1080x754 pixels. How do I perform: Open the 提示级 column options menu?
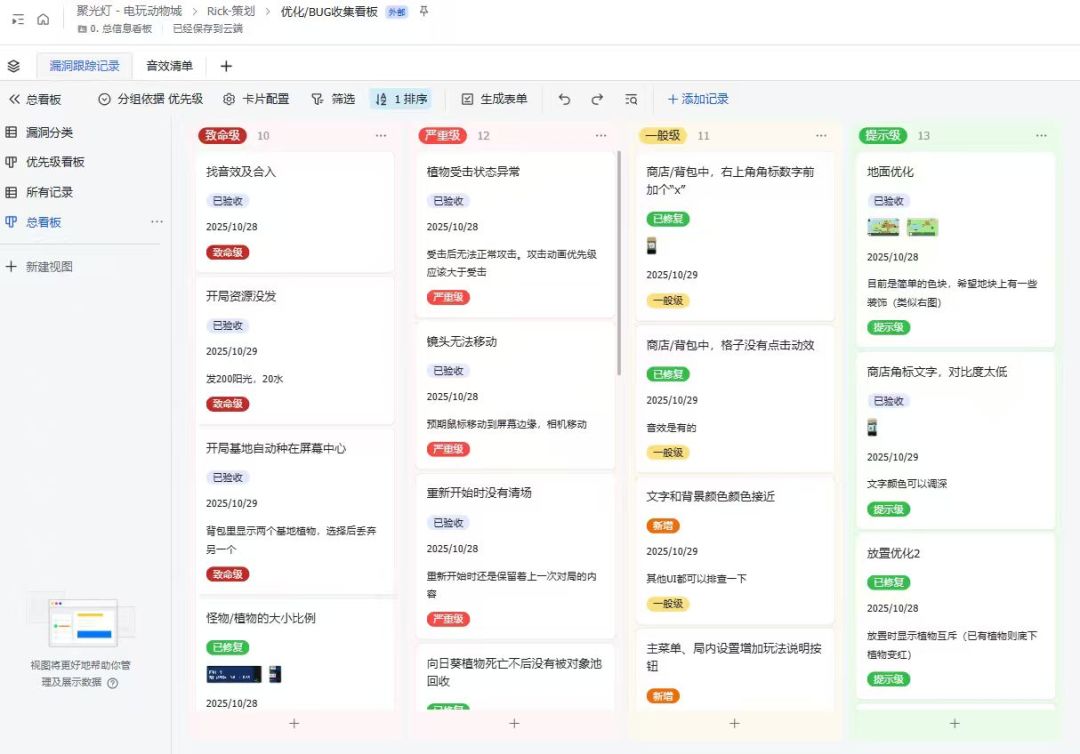pos(1041,136)
